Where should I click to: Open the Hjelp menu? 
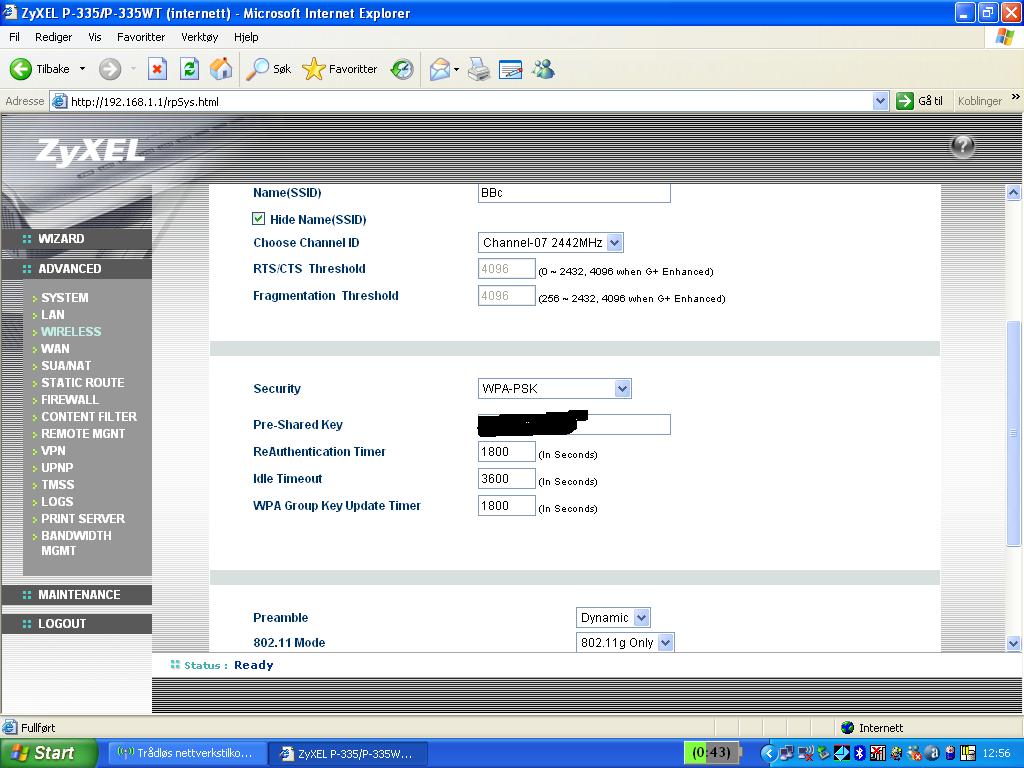(246, 37)
